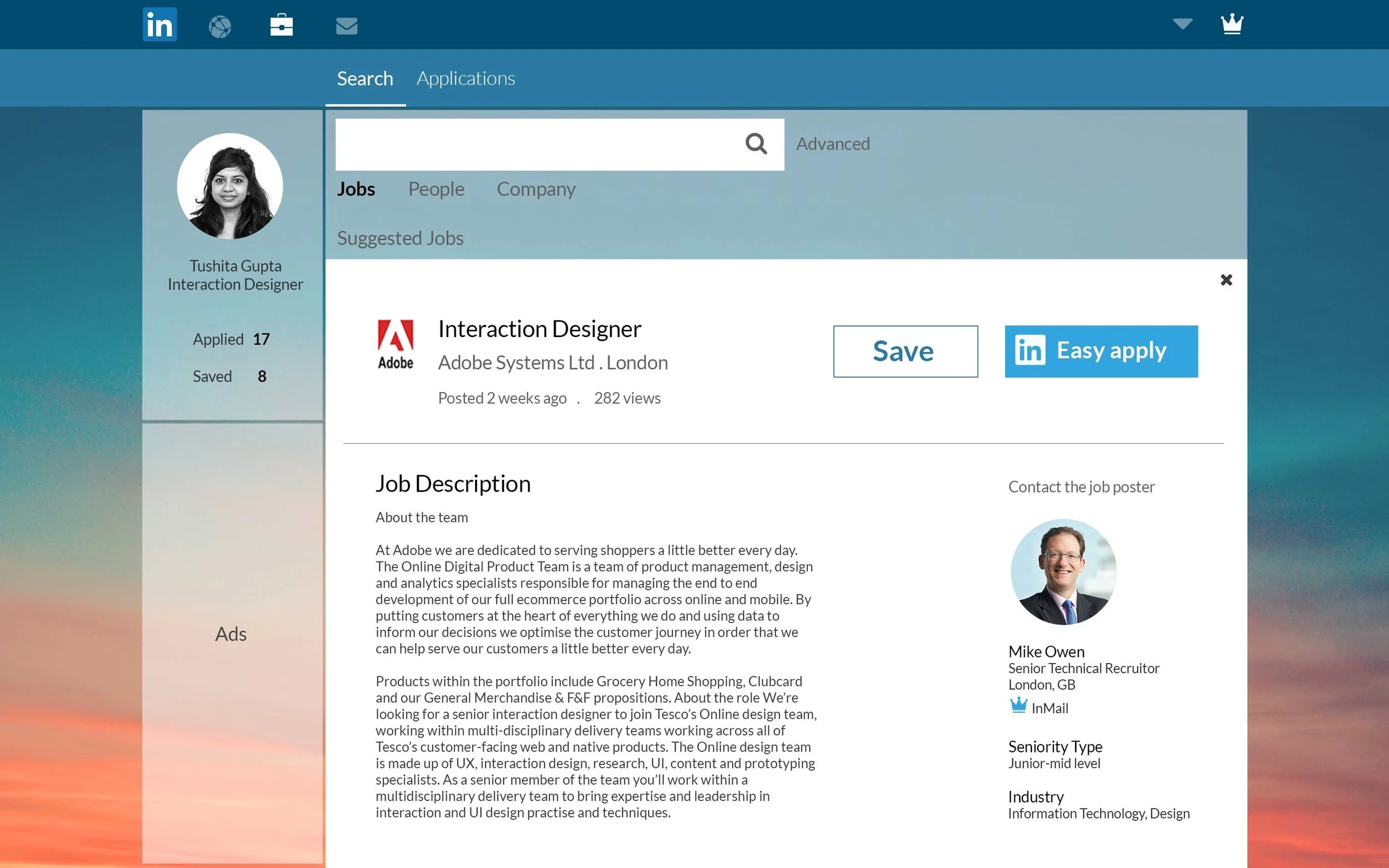Click the LinkedIn home logo
The image size is (1389, 868).
[x=159, y=24]
